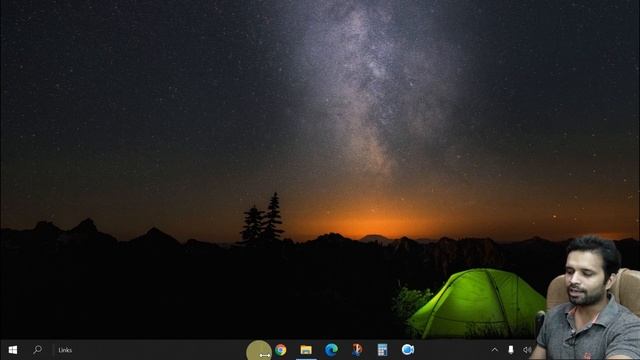Expand hidden system tray icons
The height and width of the screenshot is (360, 640).
pyautogui.click(x=495, y=350)
